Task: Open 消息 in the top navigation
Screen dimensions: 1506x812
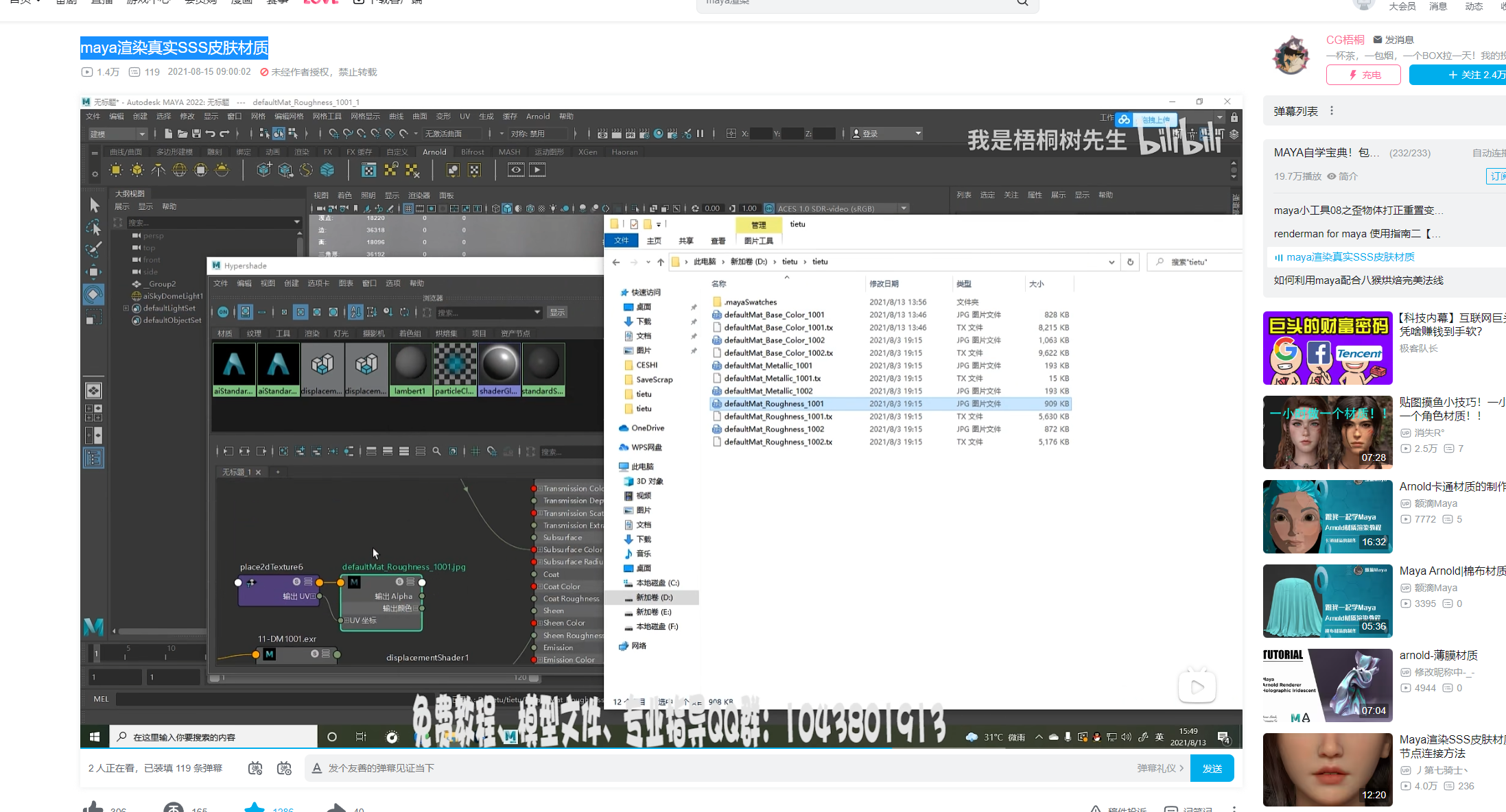Action: click(1438, 6)
